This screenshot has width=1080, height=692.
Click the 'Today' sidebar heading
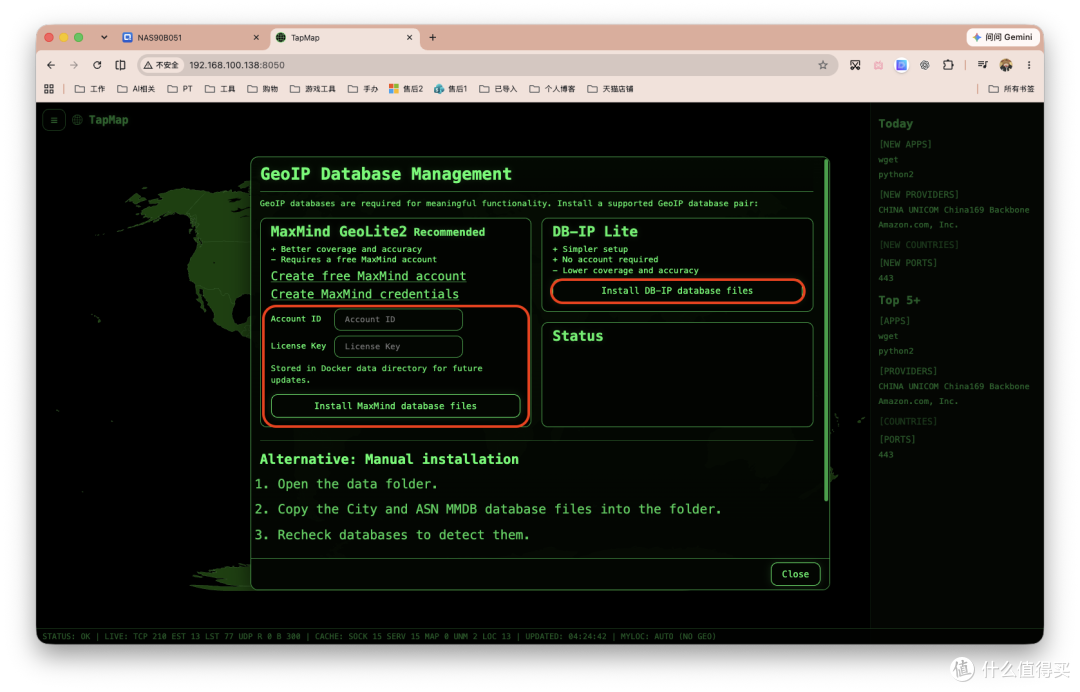895,124
